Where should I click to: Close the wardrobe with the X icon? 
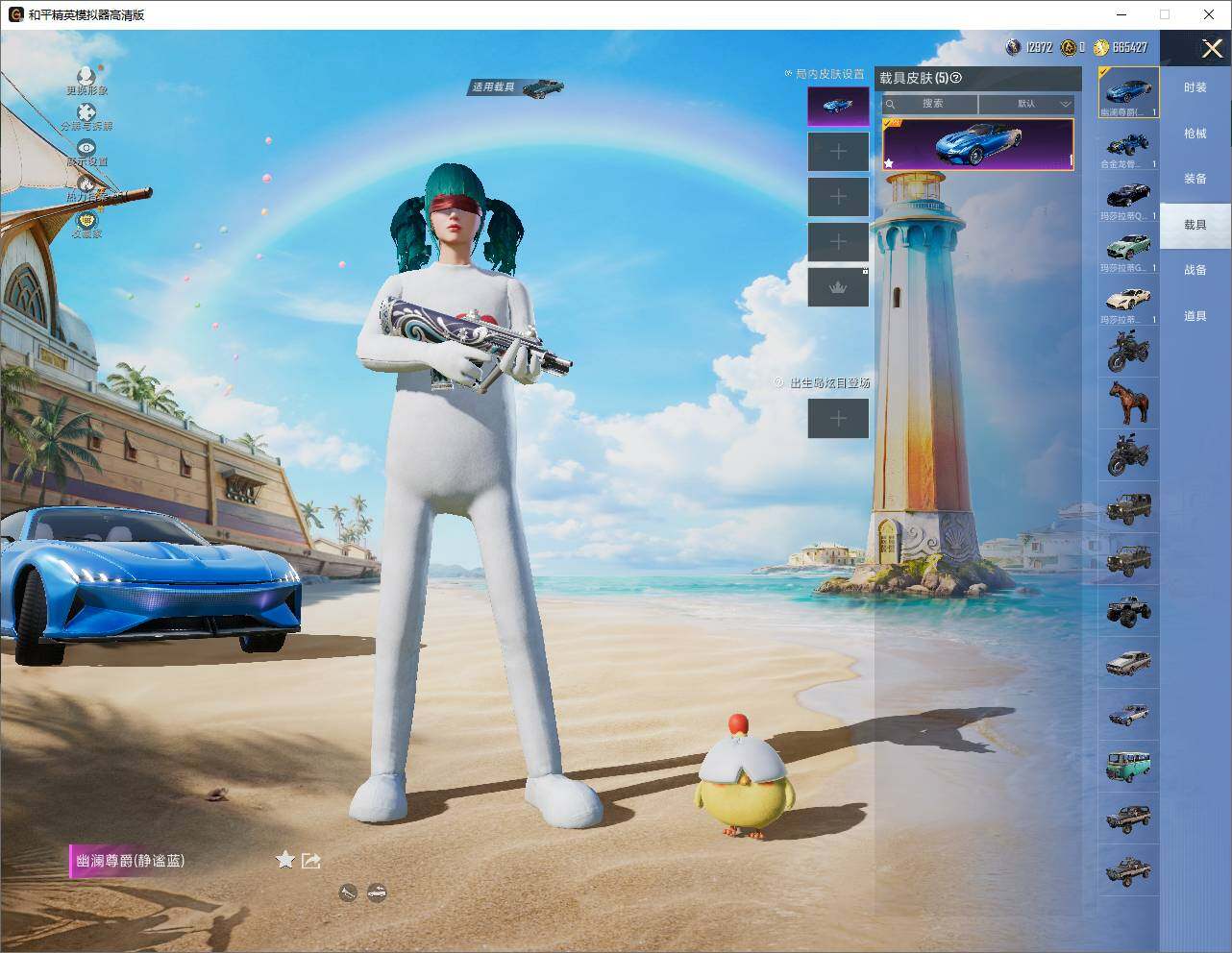pyautogui.click(x=1212, y=48)
